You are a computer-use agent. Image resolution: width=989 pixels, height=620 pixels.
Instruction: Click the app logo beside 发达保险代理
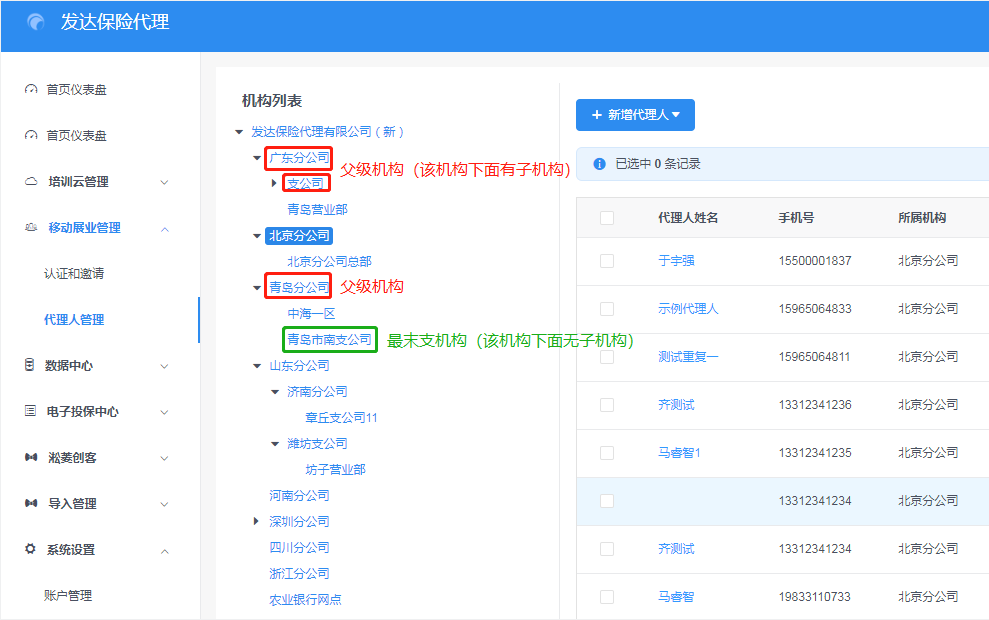click(x=36, y=22)
